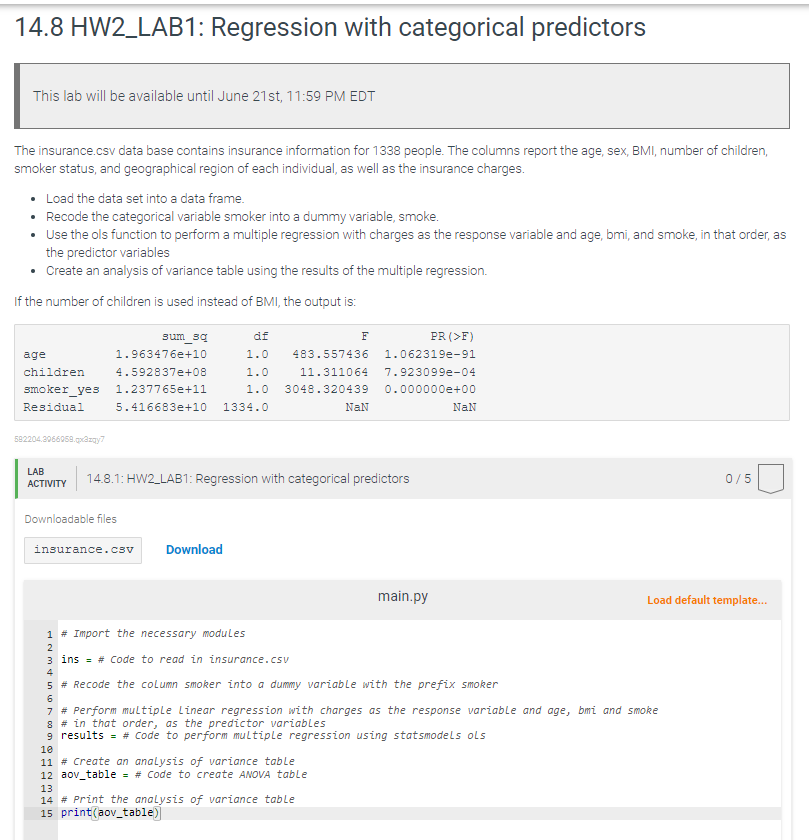Image resolution: width=809 pixels, height=840 pixels.
Task: Click line number 15 in the editor
Action: pos(49,812)
